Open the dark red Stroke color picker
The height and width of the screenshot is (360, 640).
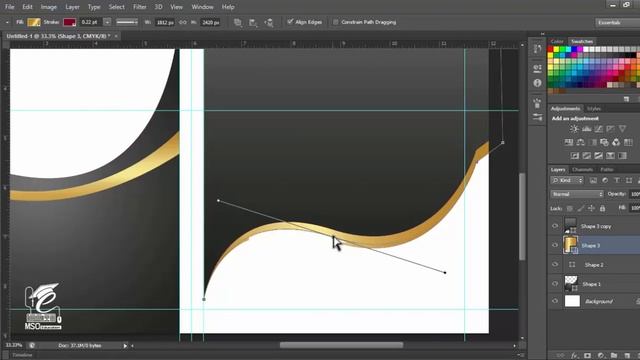click(x=69, y=22)
